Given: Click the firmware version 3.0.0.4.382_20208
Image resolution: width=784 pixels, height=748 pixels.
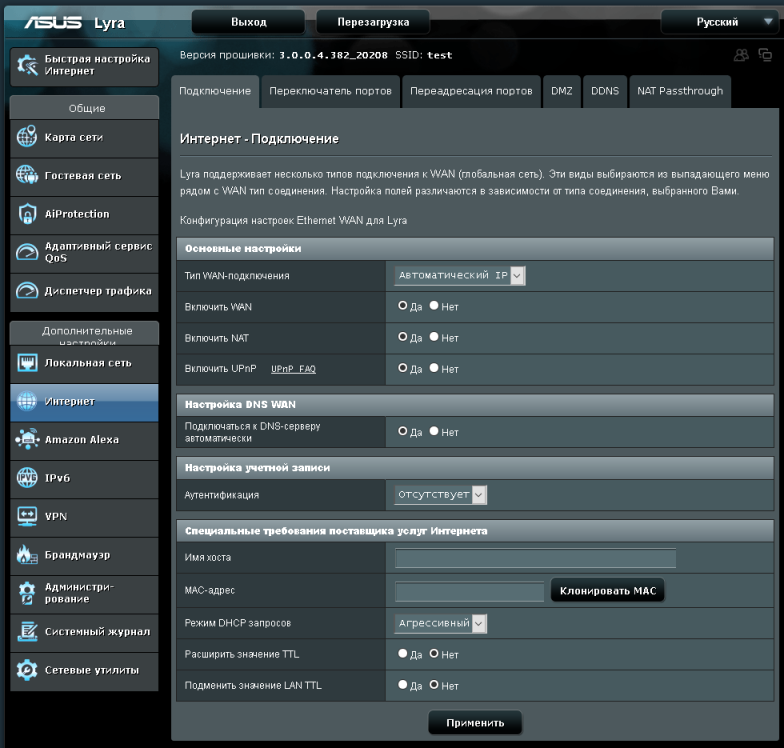Looking at the screenshot, I should pos(333,55).
